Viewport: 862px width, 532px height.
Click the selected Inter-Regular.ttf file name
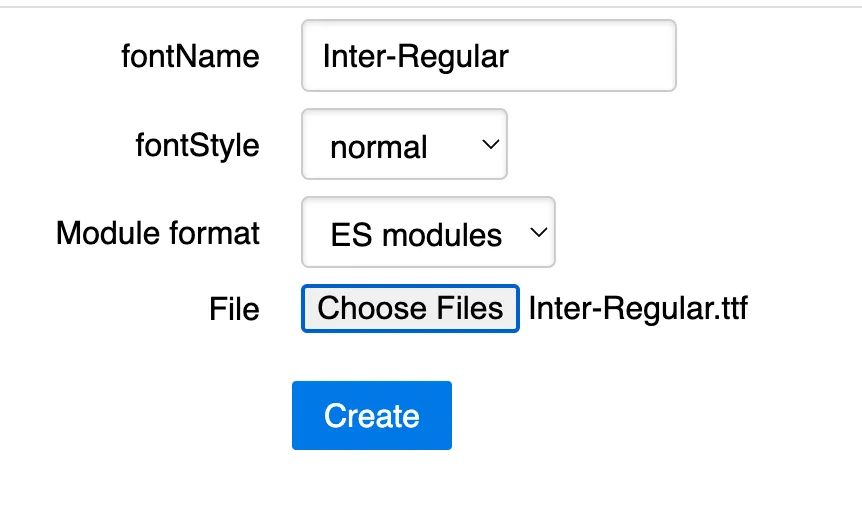tap(638, 308)
